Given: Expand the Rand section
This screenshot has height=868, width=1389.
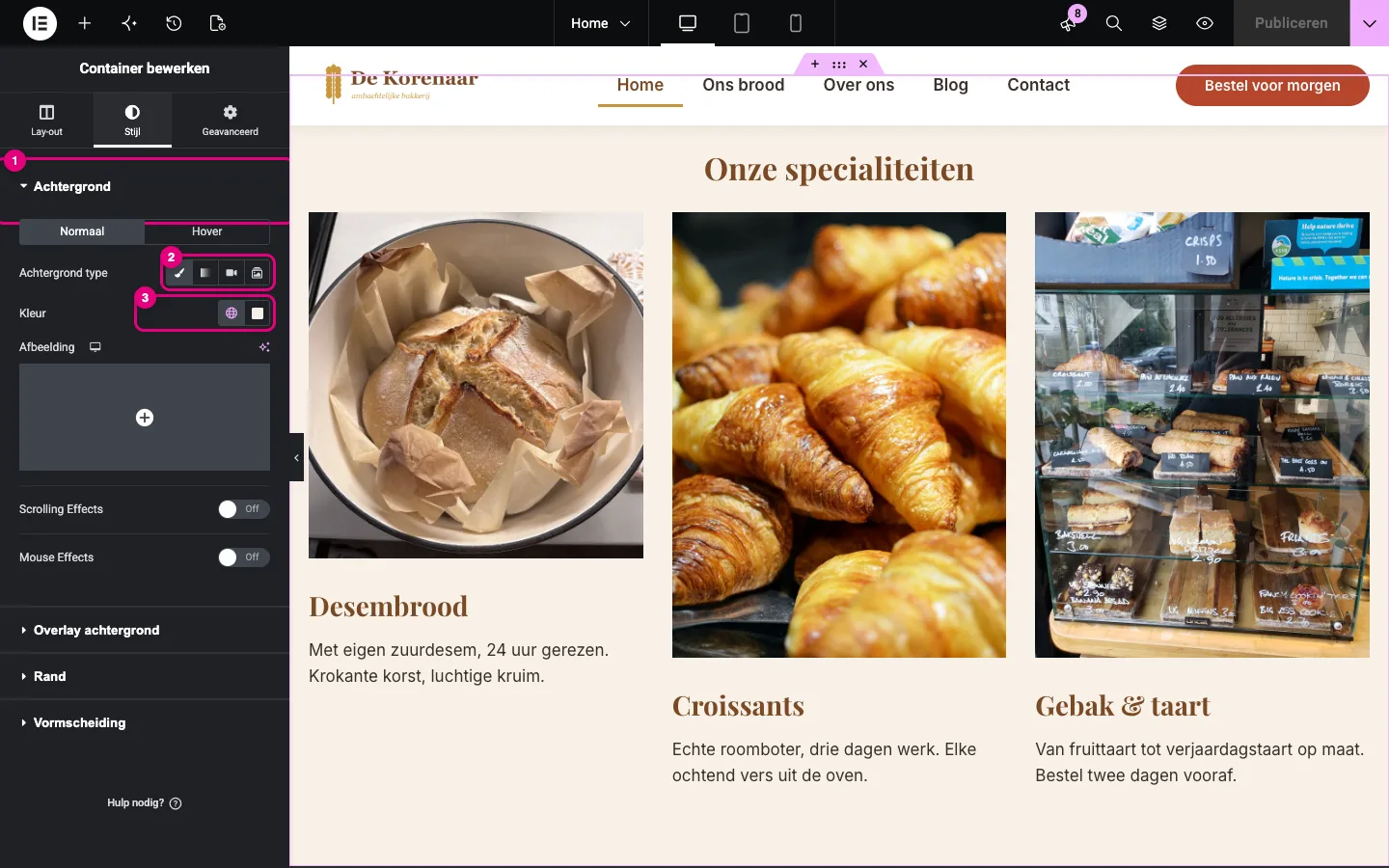Looking at the screenshot, I should [145, 676].
